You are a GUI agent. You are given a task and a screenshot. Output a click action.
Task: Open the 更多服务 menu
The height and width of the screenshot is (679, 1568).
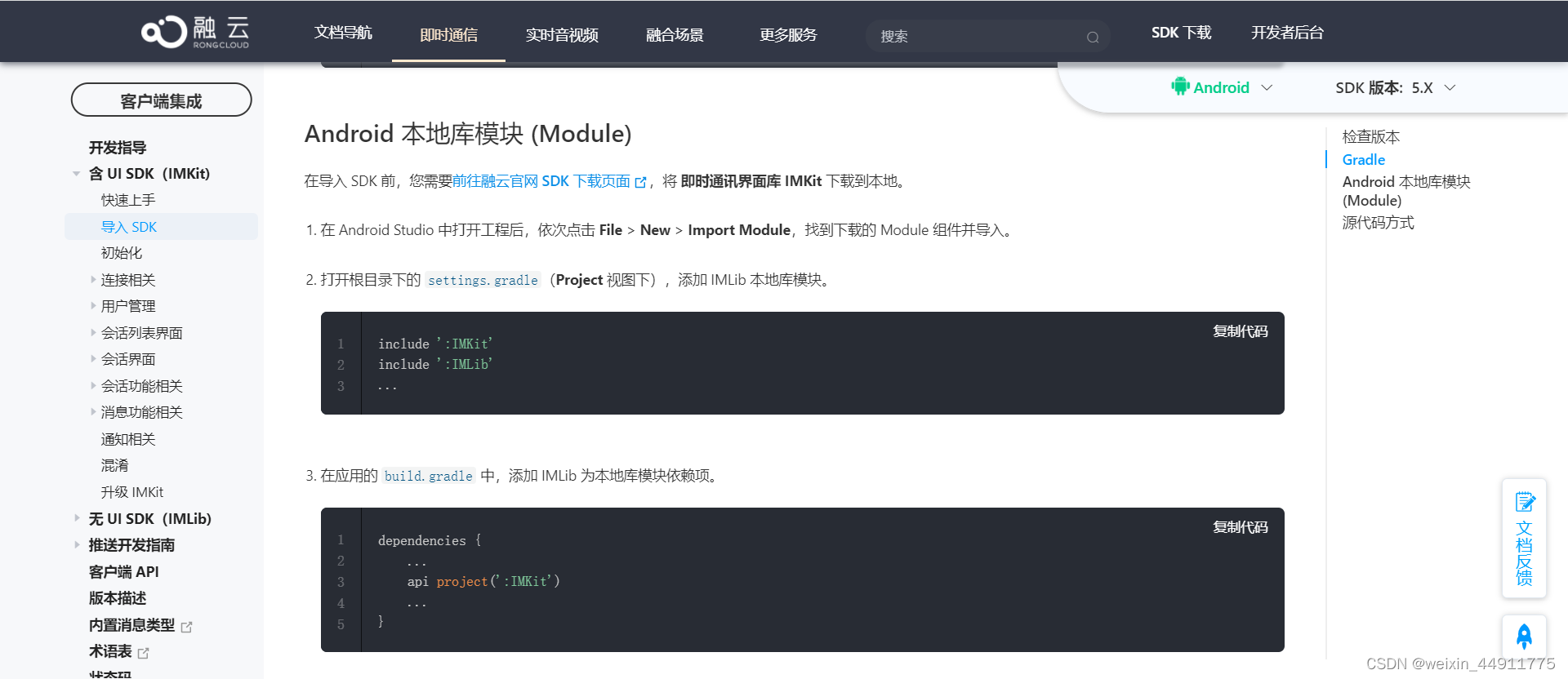788,35
